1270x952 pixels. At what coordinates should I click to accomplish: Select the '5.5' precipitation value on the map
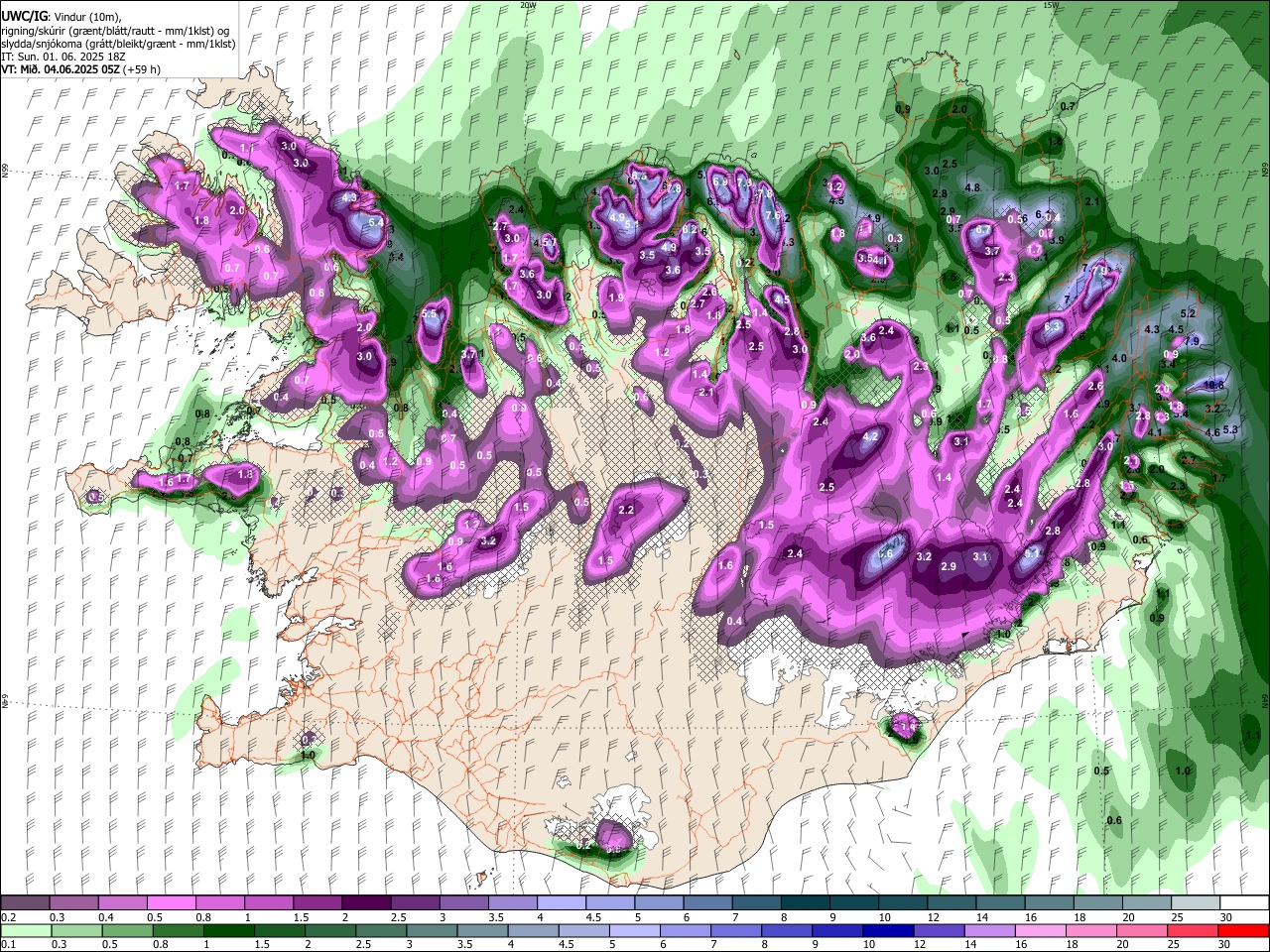430,313
